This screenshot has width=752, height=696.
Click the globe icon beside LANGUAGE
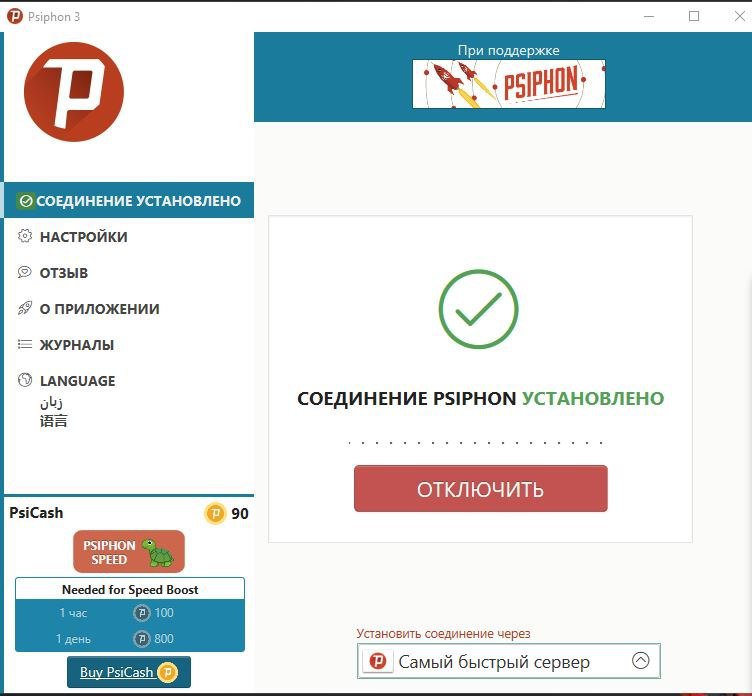point(24,380)
